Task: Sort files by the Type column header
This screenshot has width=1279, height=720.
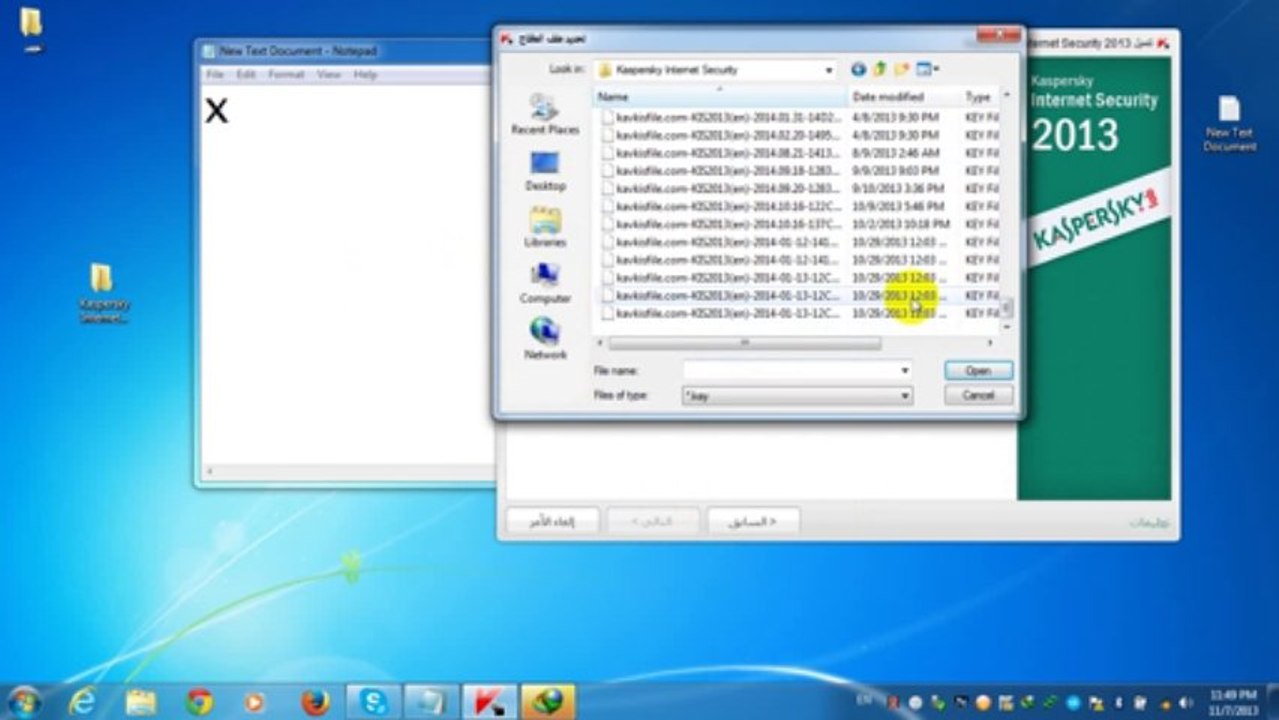Action: pyautogui.click(x=980, y=97)
